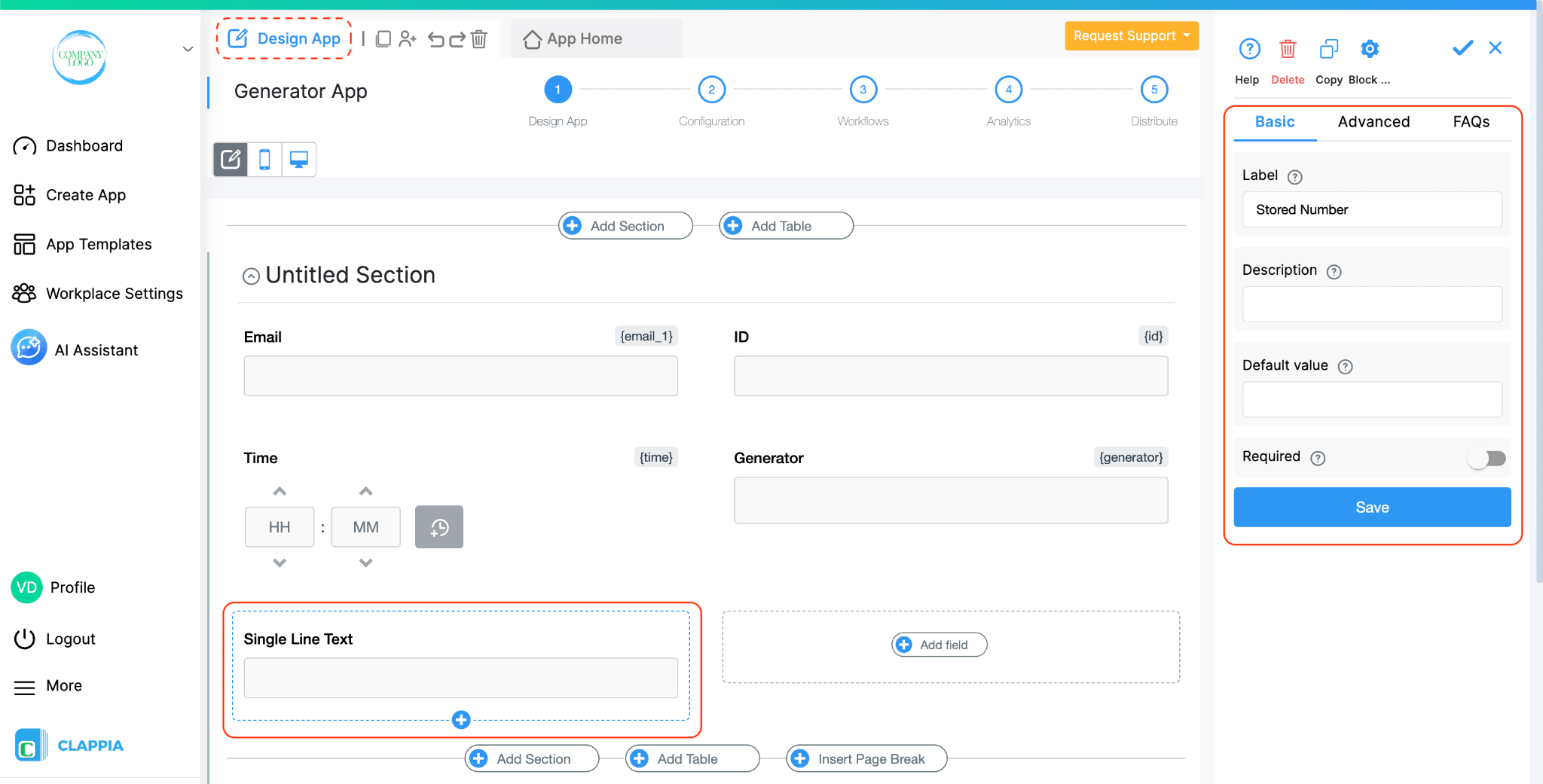Screen dimensions: 1543x784
Task: Switch to edit view mode icon
Action: (231, 160)
